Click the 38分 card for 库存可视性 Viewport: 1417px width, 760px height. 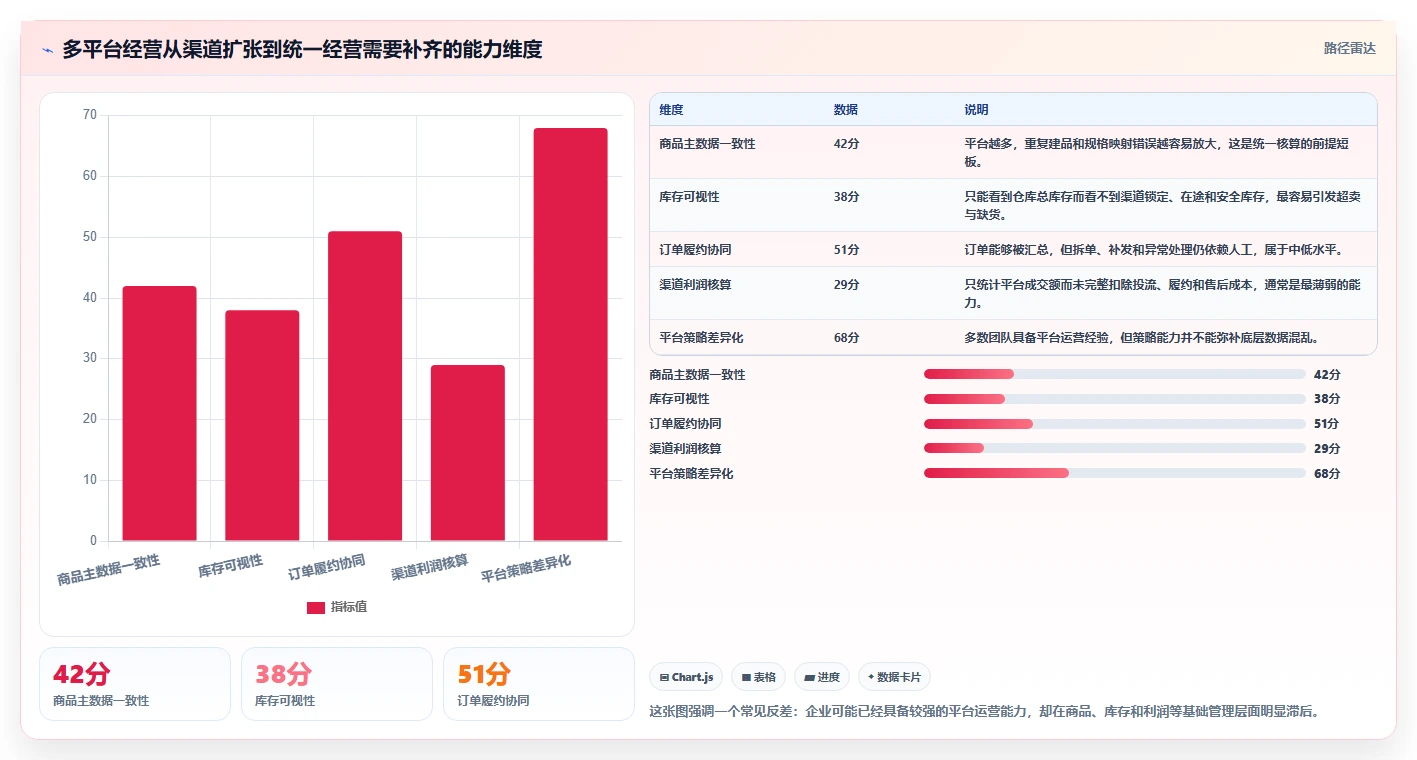pyautogui.click(x=337, y=684)
